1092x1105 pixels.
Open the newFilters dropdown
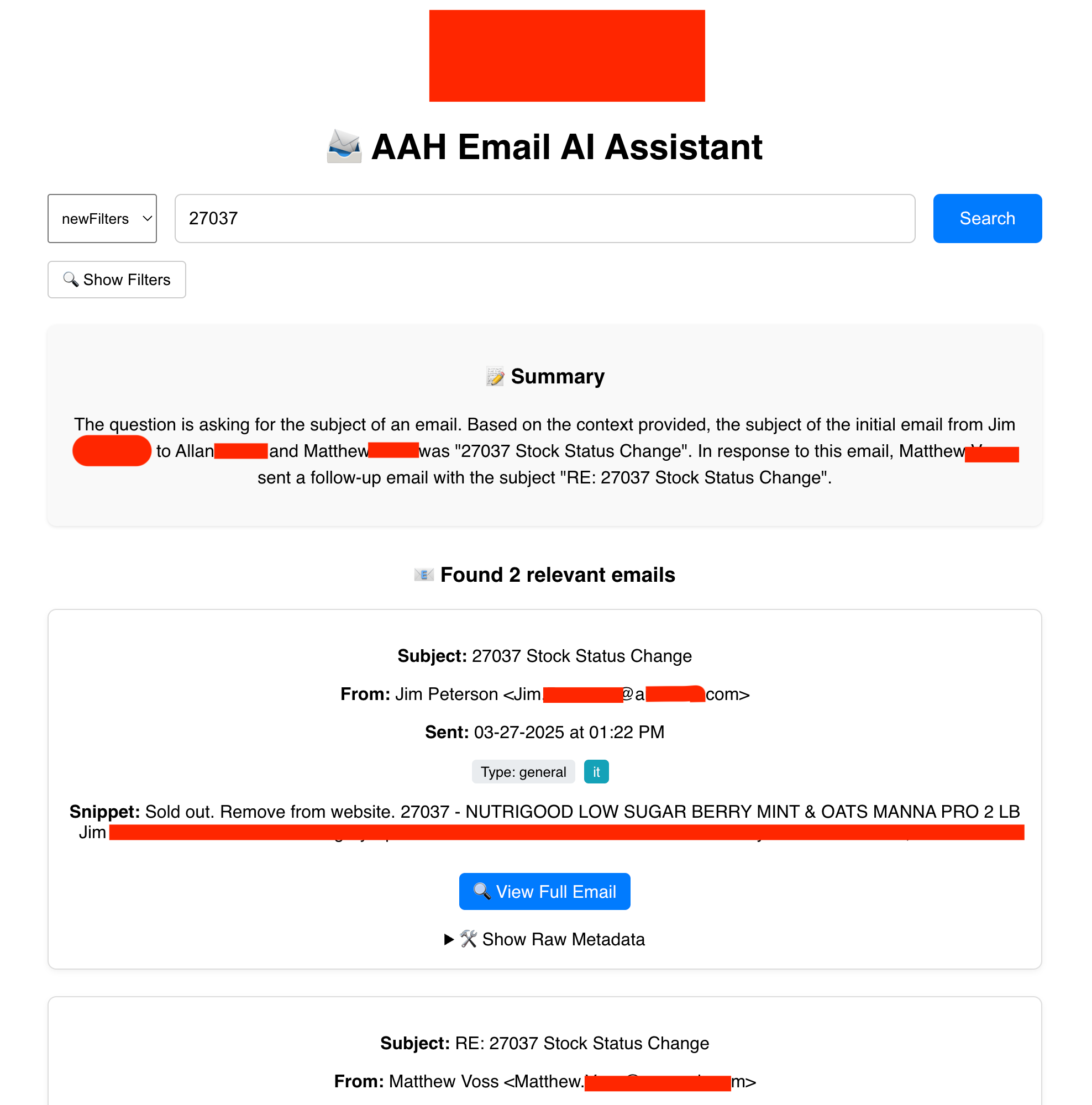pyautogui.click(x=102, y=218)
